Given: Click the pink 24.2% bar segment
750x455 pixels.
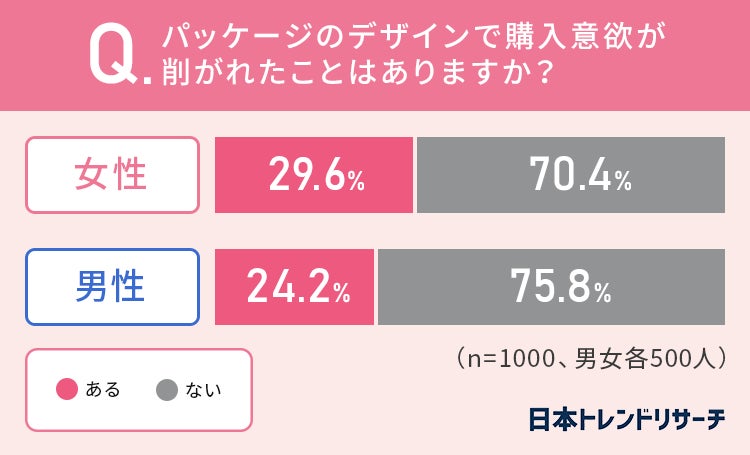Looking at the screenshot, I should pyautogui.click(x=295, y=287).
